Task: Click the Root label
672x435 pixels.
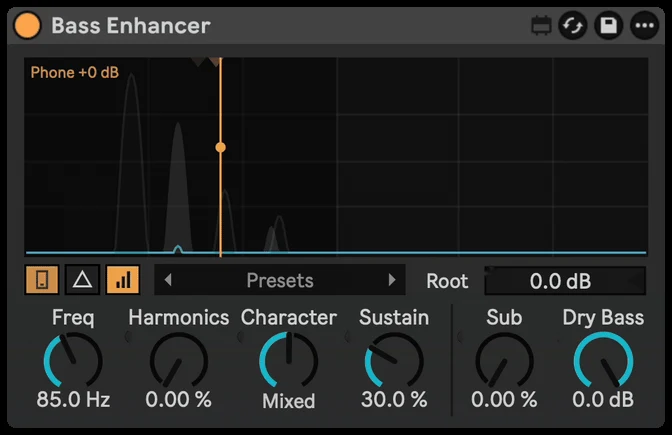Action: coord(447,281)
